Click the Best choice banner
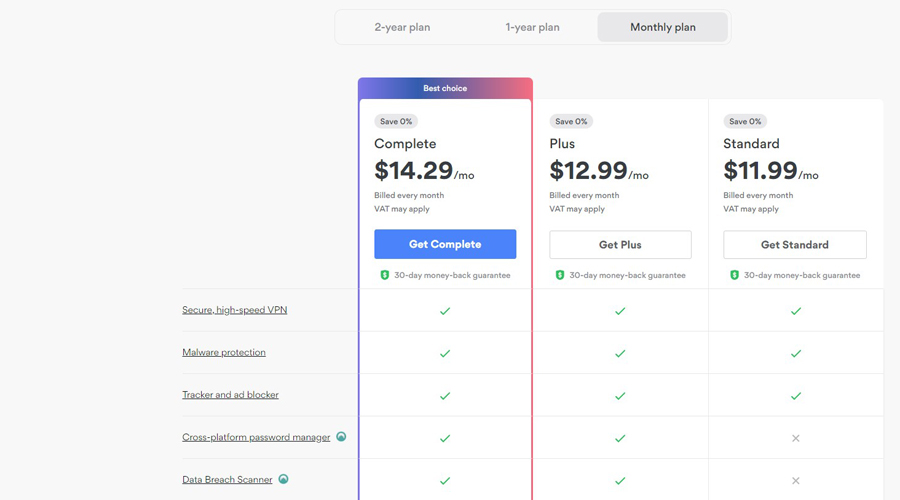Screen dimensions: 900x500 point(445,88)
